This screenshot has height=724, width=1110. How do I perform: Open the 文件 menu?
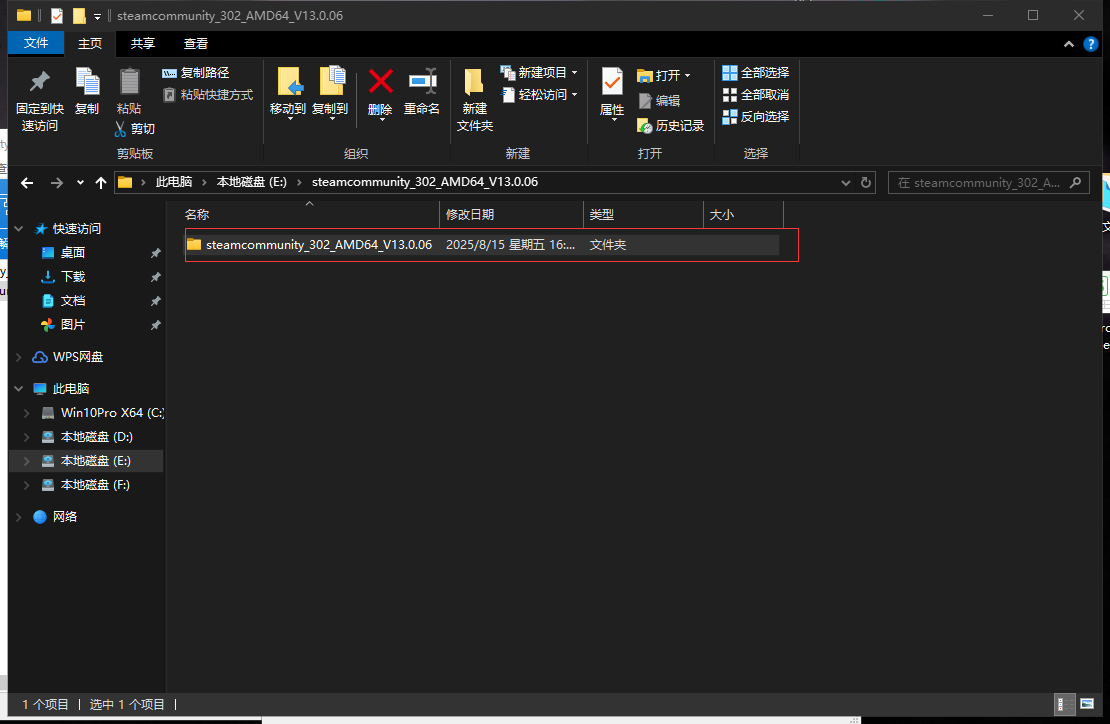(x=35, y=43)
